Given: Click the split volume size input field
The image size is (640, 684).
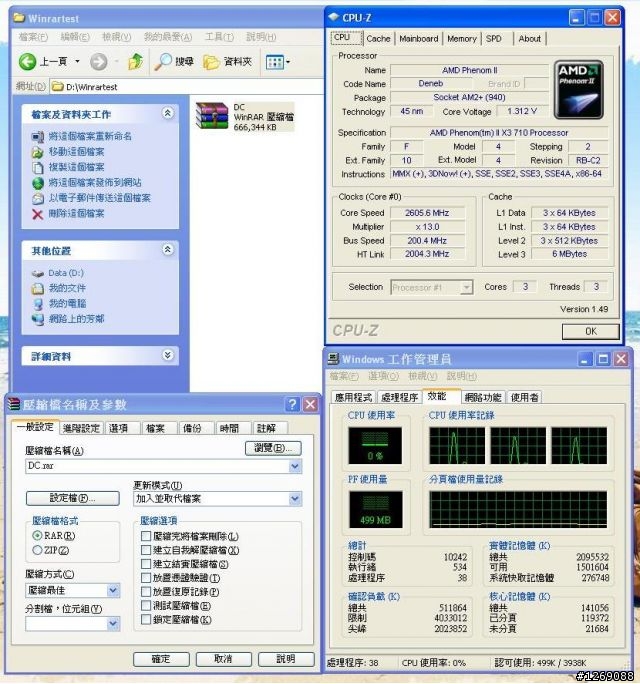Looking at the screenshot, I should [66, 624].
